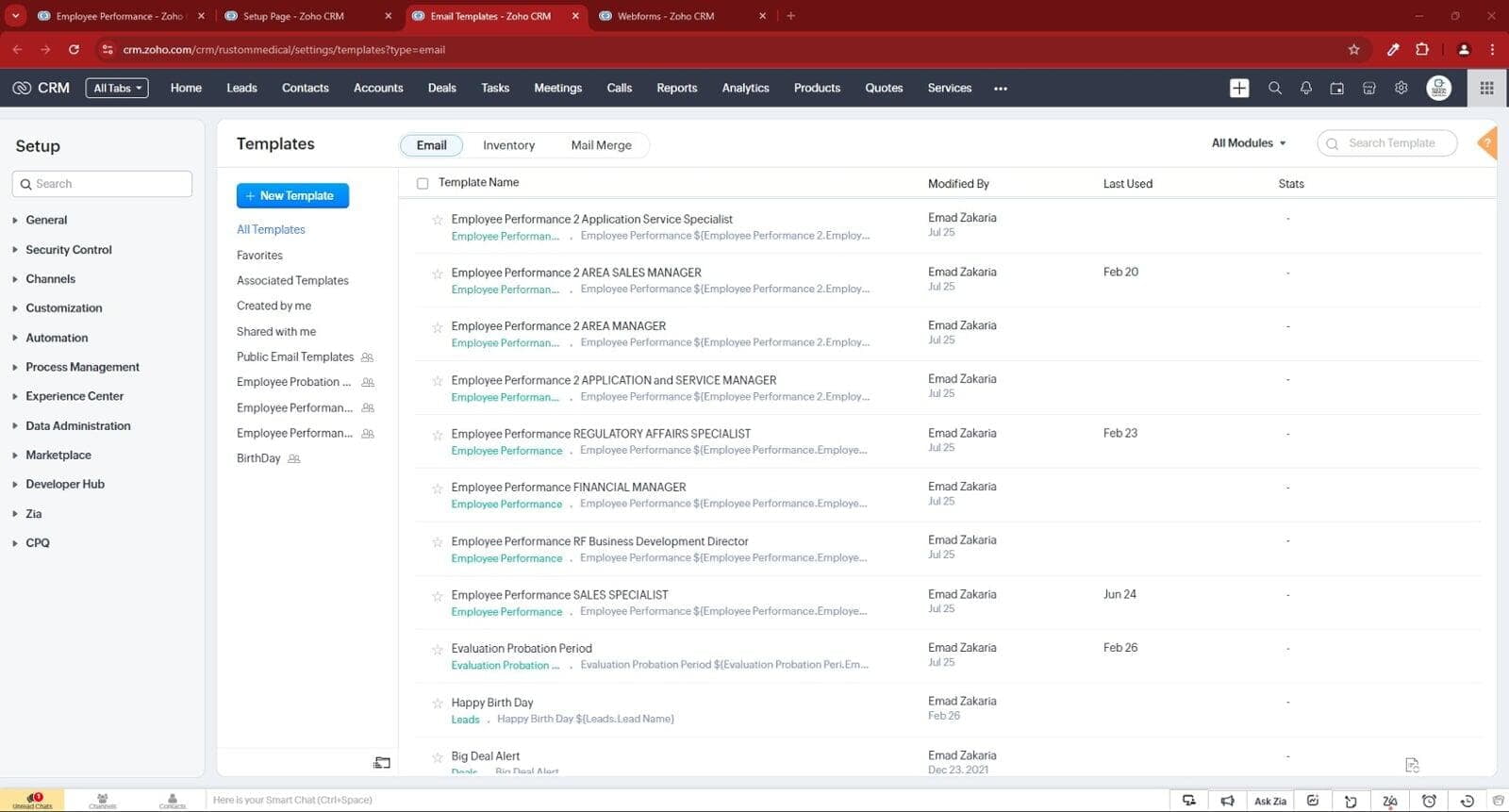Star Employee Performance 2 AREA SALES MANAGER
1509x812 pixels.
438,273
